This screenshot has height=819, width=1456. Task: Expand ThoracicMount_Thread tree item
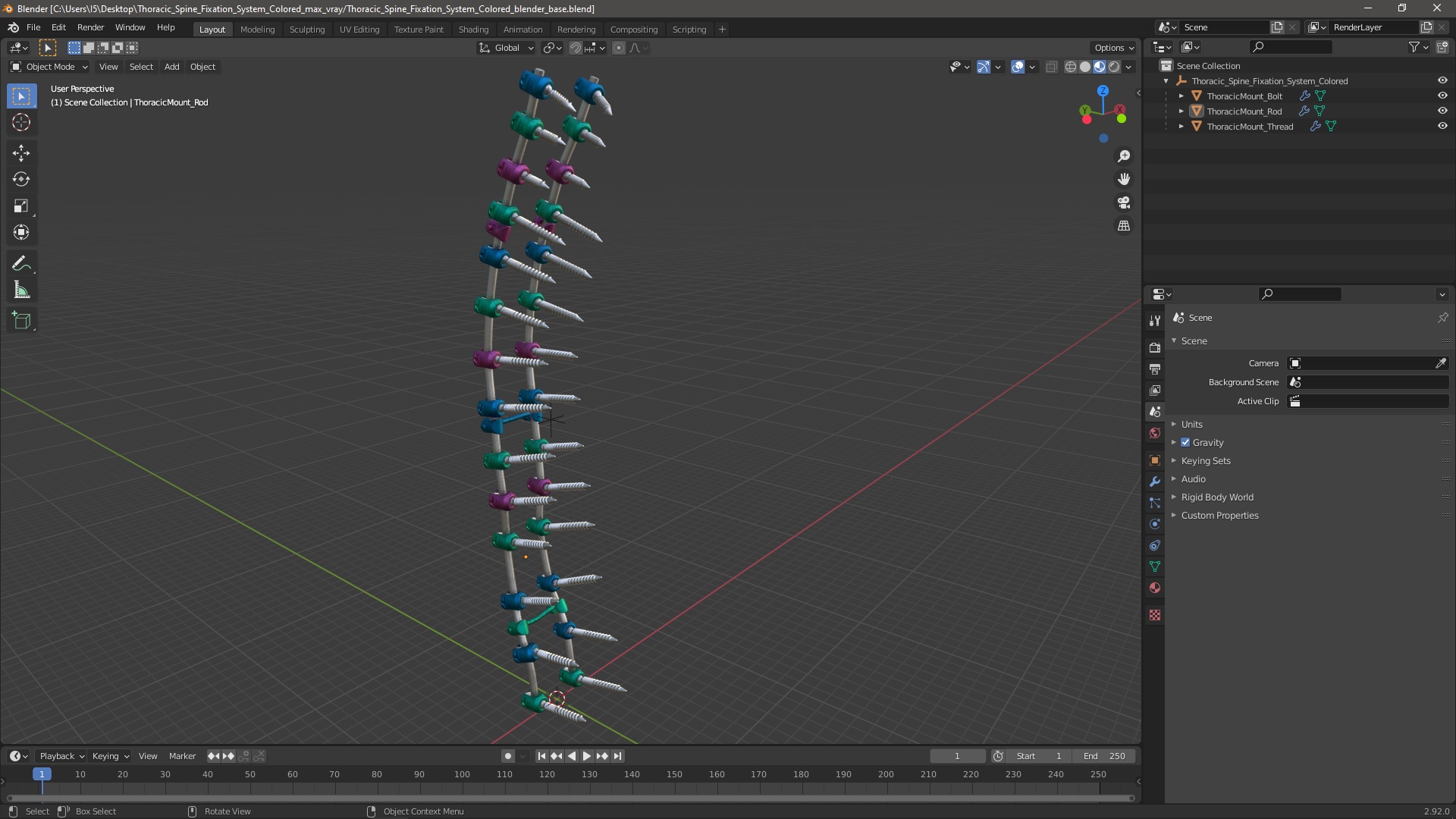(1181, 127)
